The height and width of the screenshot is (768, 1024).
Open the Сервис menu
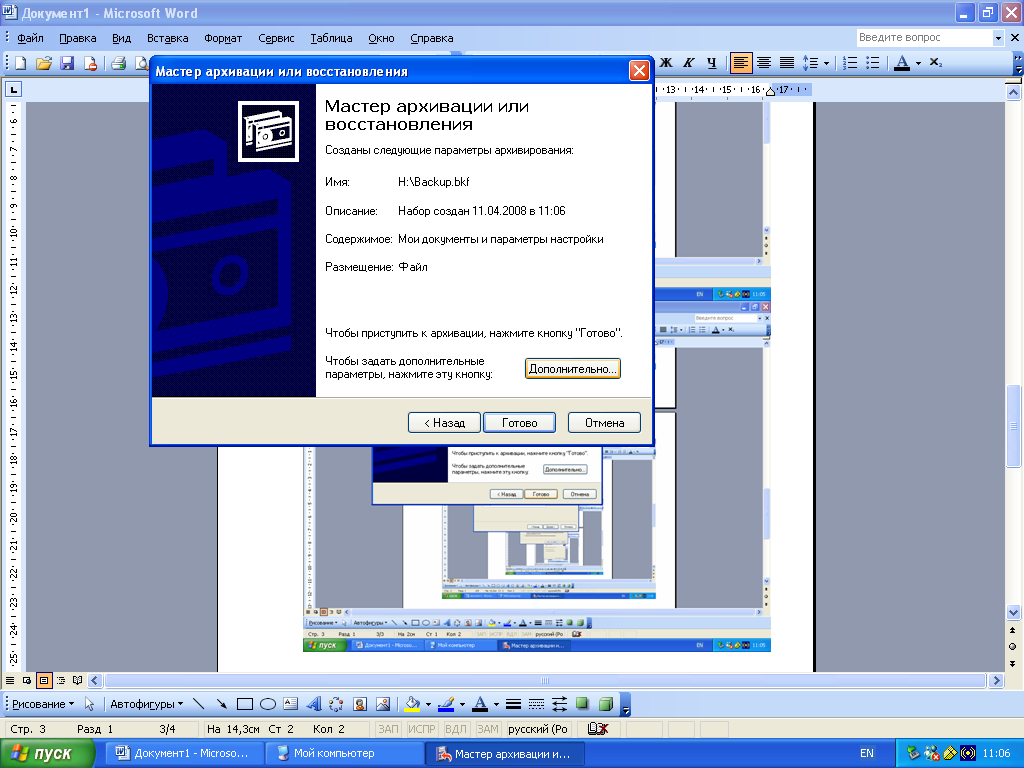276,38
